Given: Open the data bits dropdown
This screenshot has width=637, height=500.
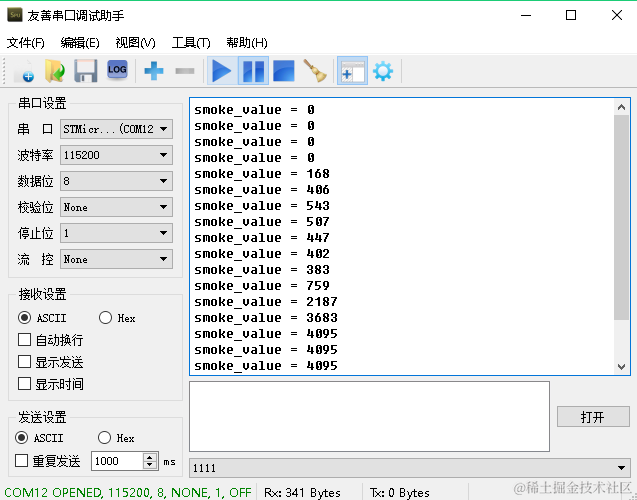Looking at the screenshot, I should click(x=116, y=181).
